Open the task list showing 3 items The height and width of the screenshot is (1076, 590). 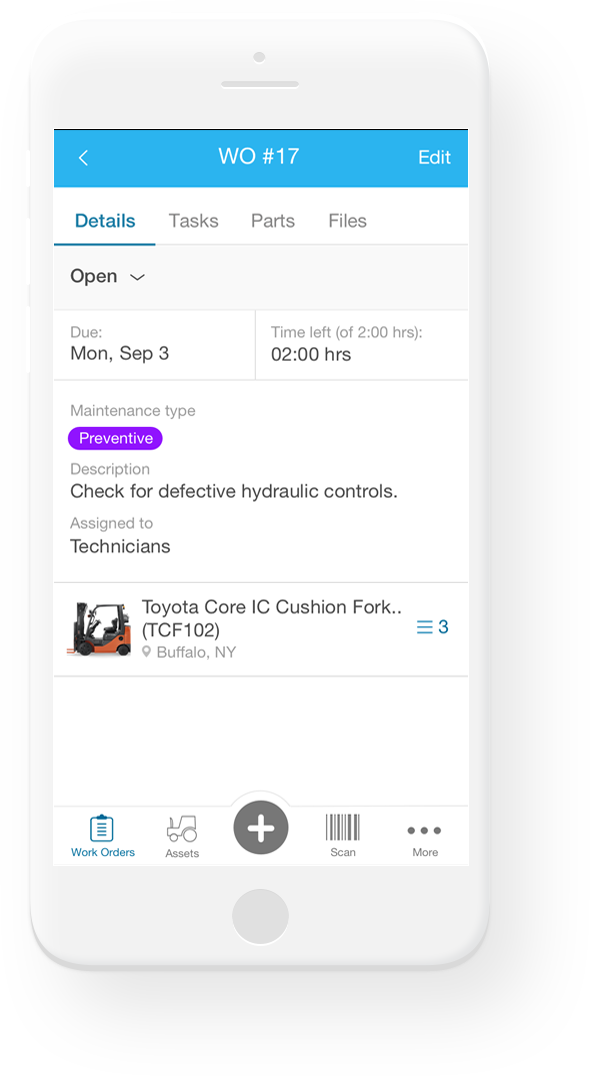click(431, 626)
